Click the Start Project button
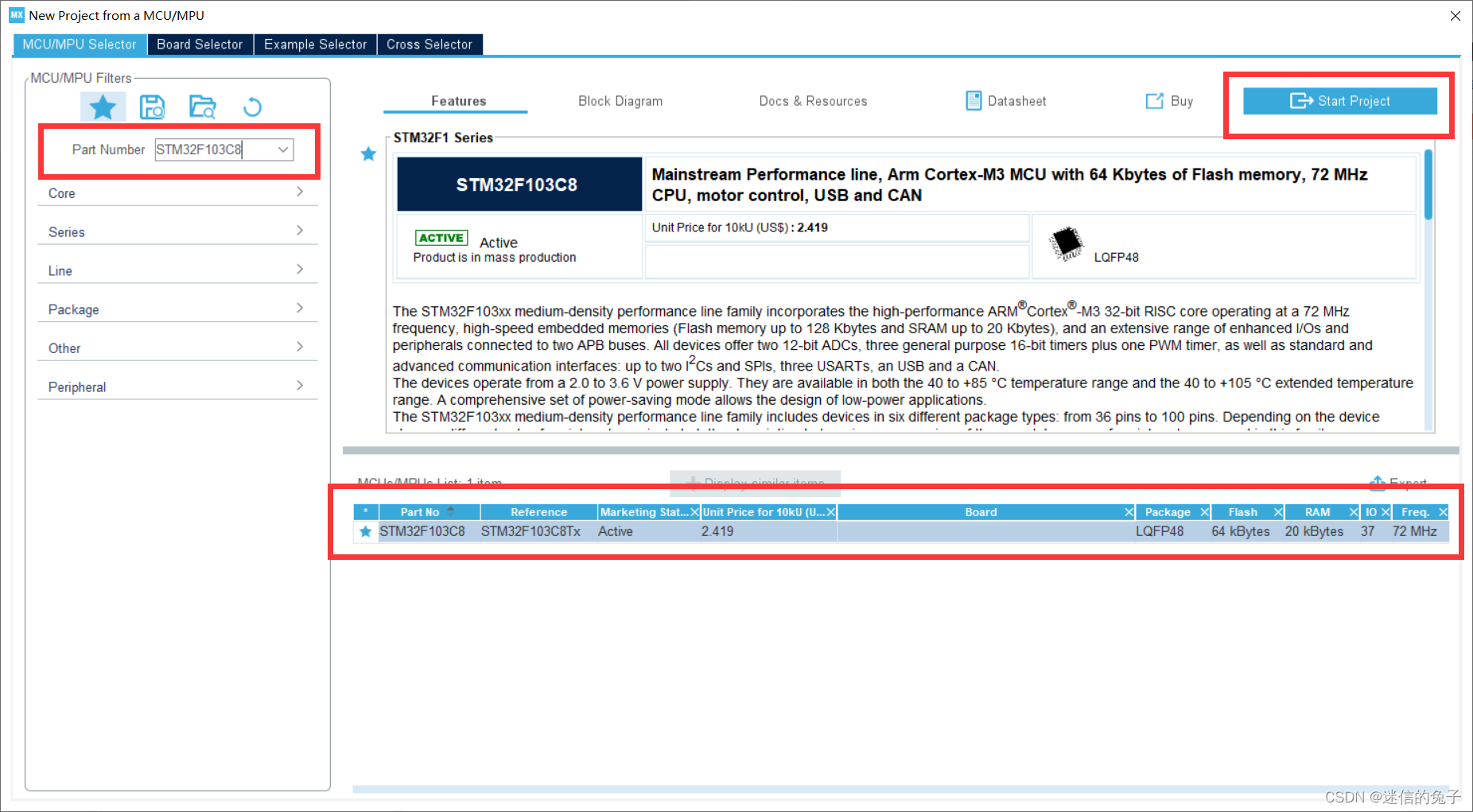This screenshot has height=812, width=1473. [1340, 101]
